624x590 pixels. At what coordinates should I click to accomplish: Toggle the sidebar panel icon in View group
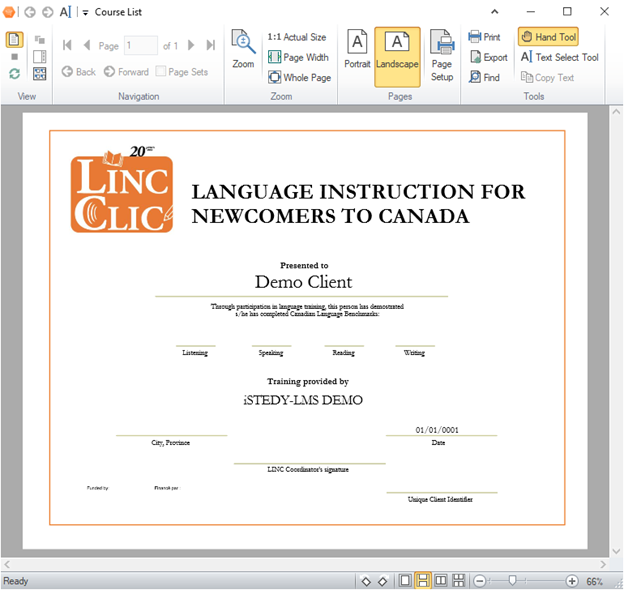[39, 57]
